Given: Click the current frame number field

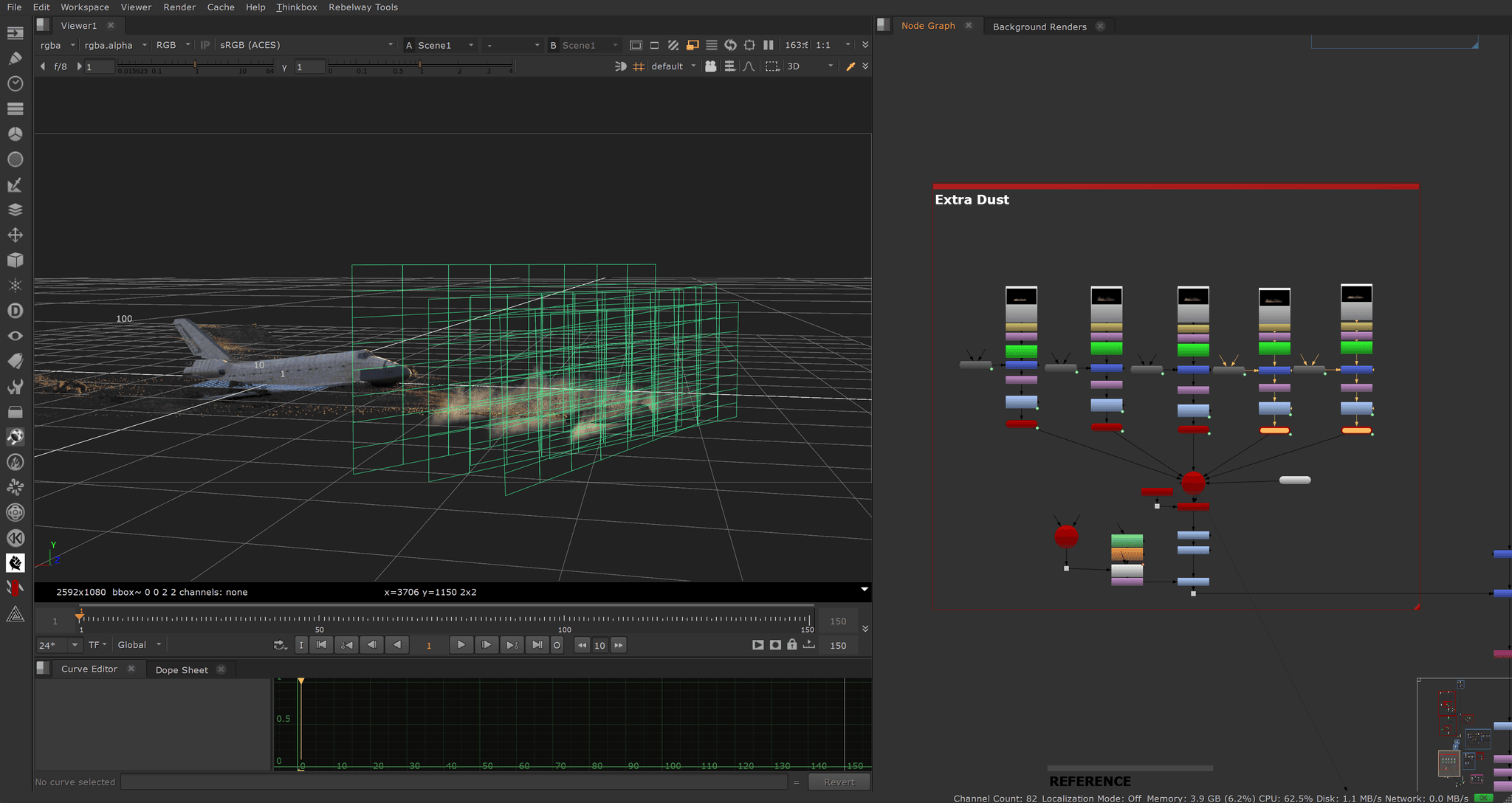Looking at the screenshot, I should coord(429,646).
